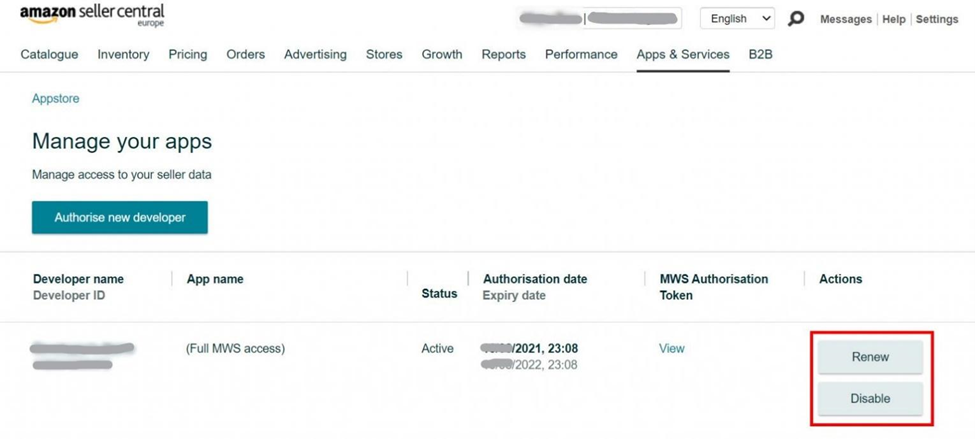Renew the app authorisation
Screen dimensions: 975x439
(870, 357)
